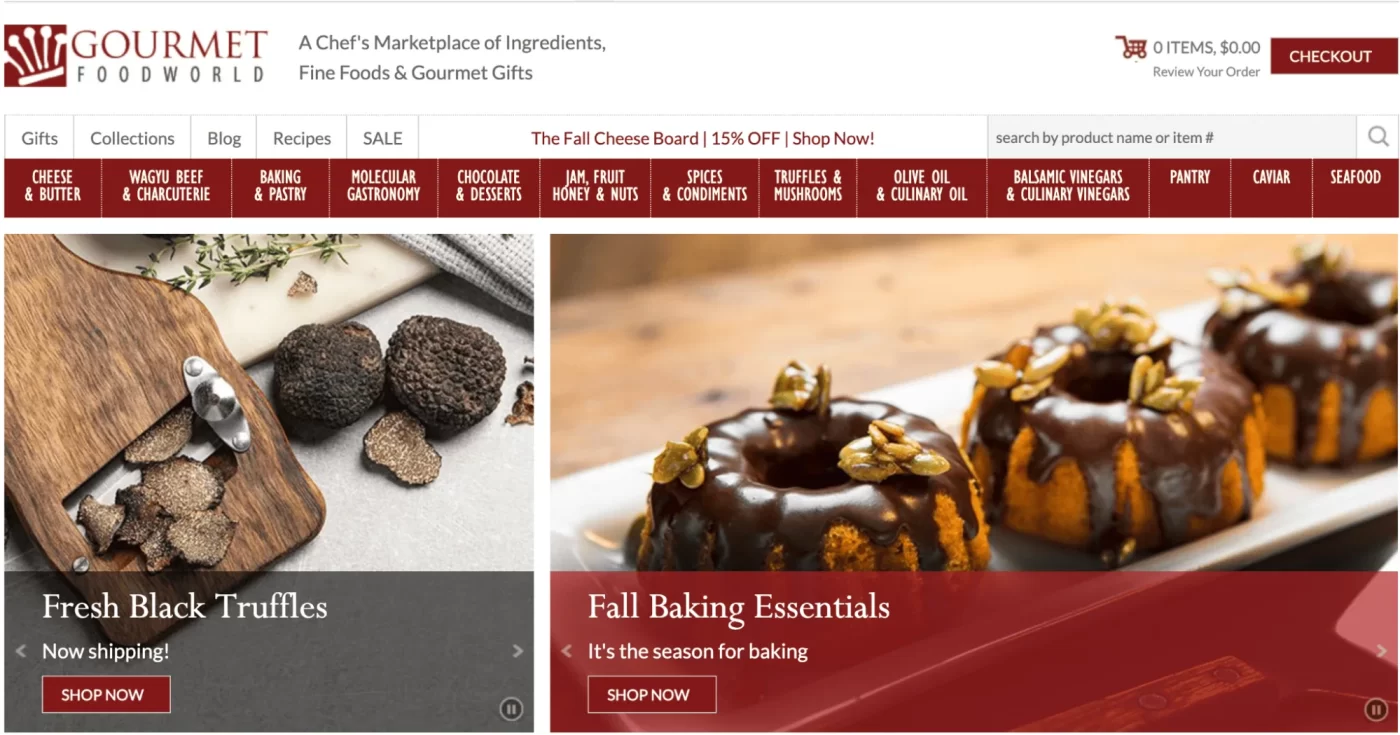This screenshot has height=735, width=1400.
Task: Click Shop Now under Fresh Black Truffles
Action: pyautogui.click(x=105, y=694)
